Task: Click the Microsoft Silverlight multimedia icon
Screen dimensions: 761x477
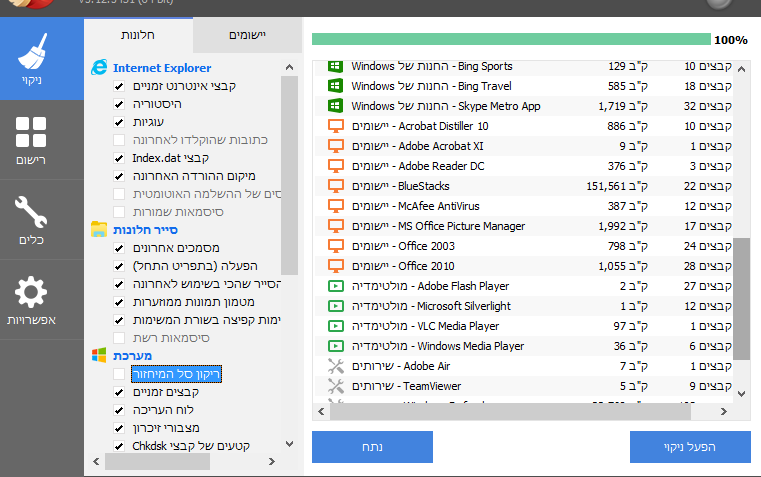Action: (x=335, y=306)
